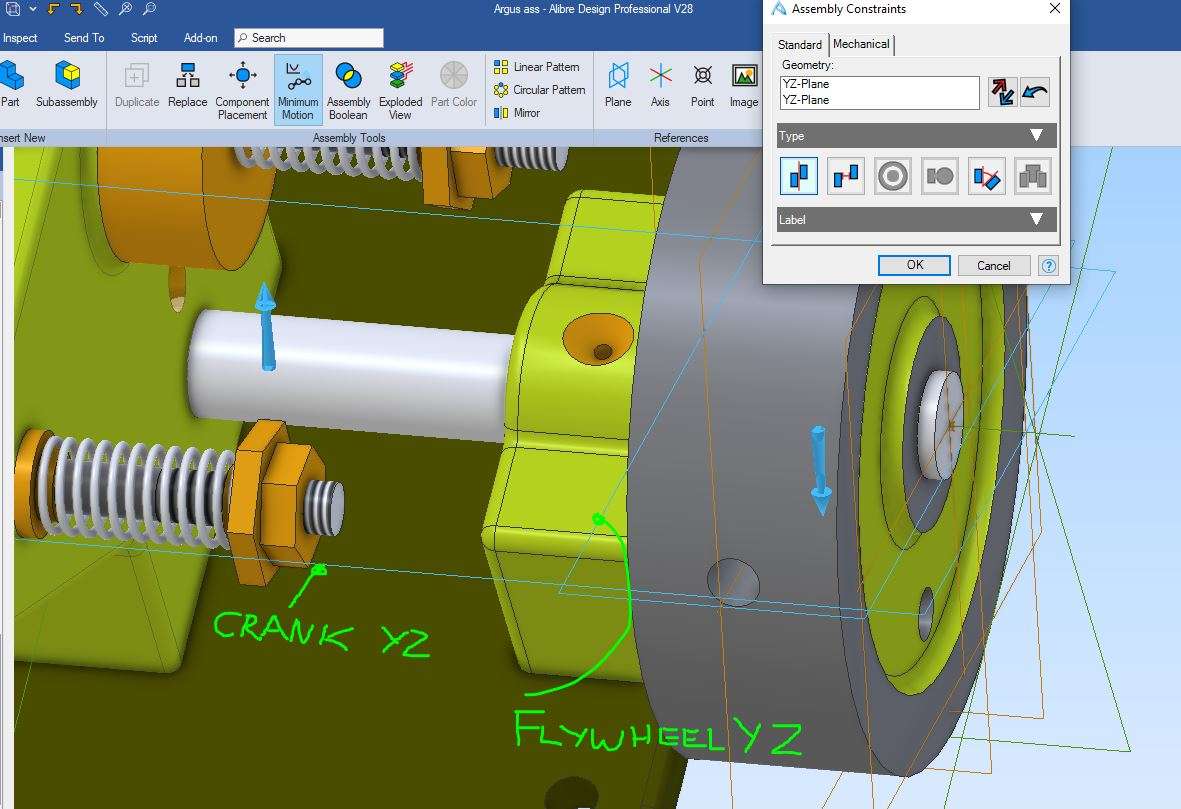Start a Circular Pattern
The height and width of the screenshot is (809, 1181).
point(539,90)
